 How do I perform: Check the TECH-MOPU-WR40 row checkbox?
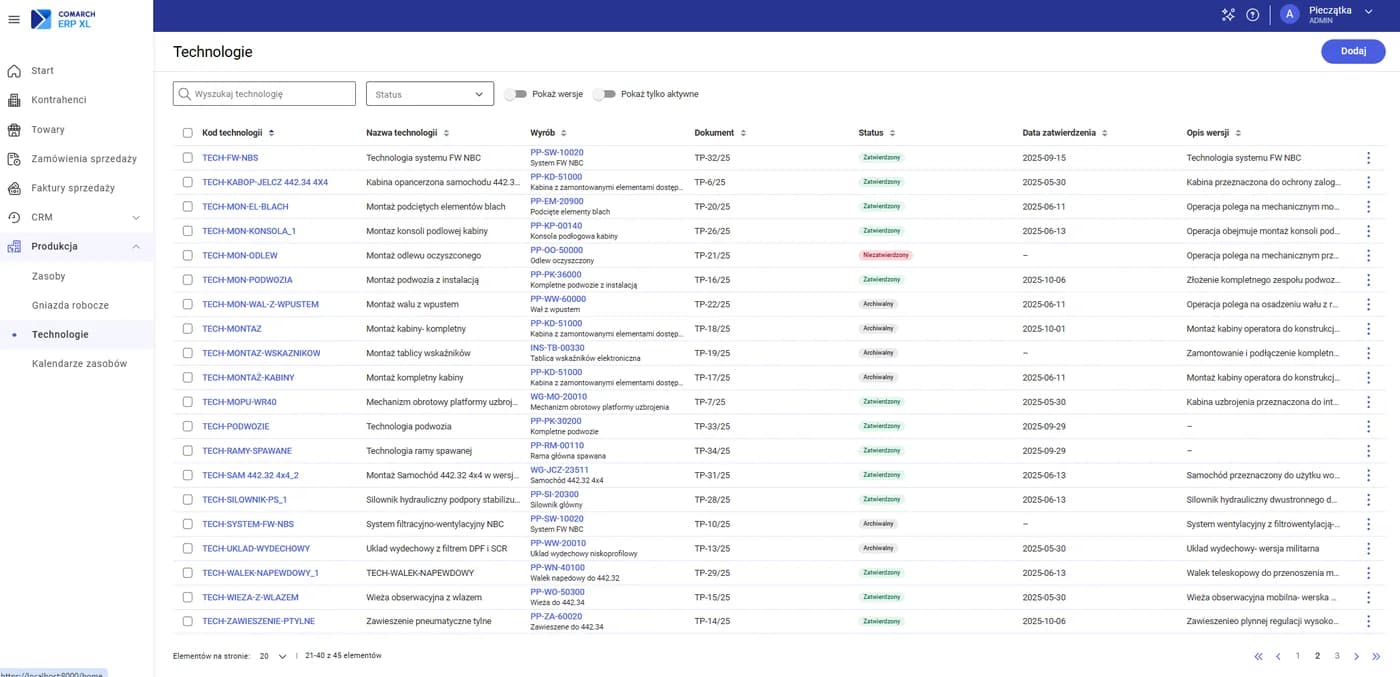click(x=187, y=402)
